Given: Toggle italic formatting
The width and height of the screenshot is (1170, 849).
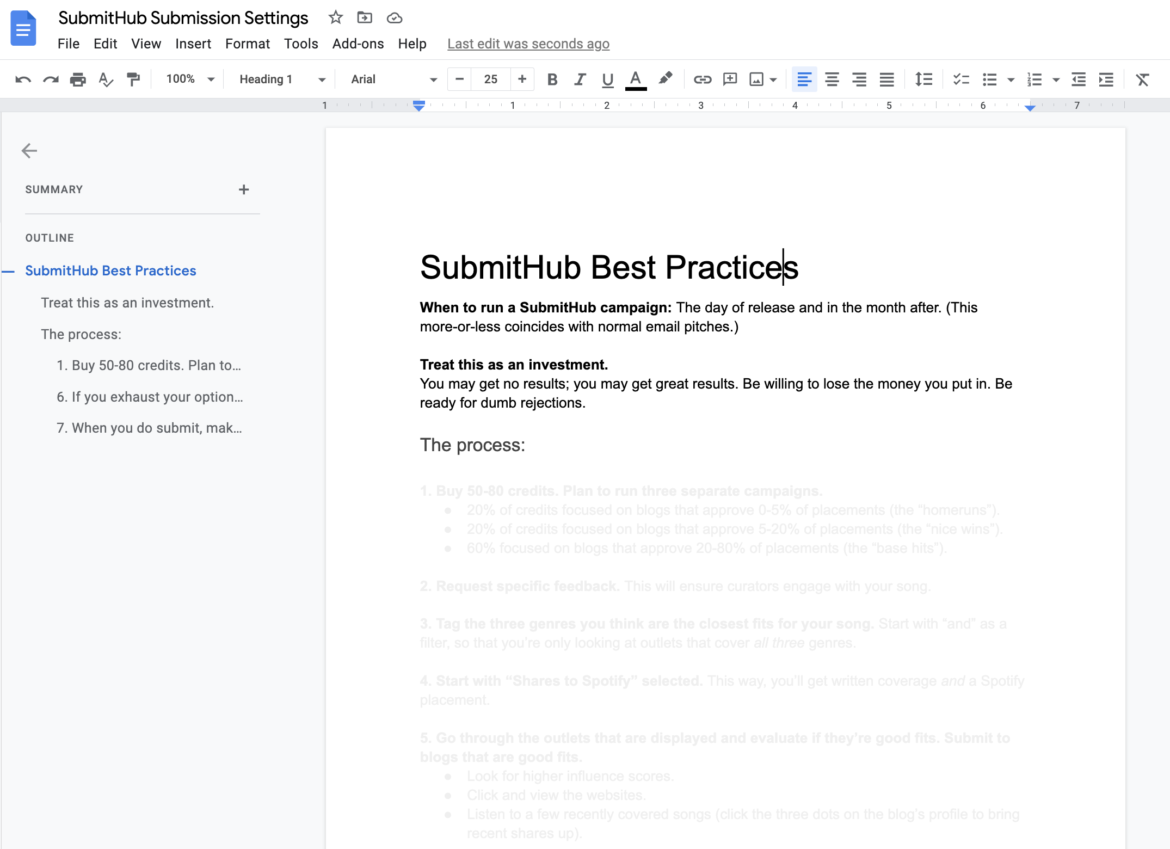Looking at the screenshot, I should (580, 80).
